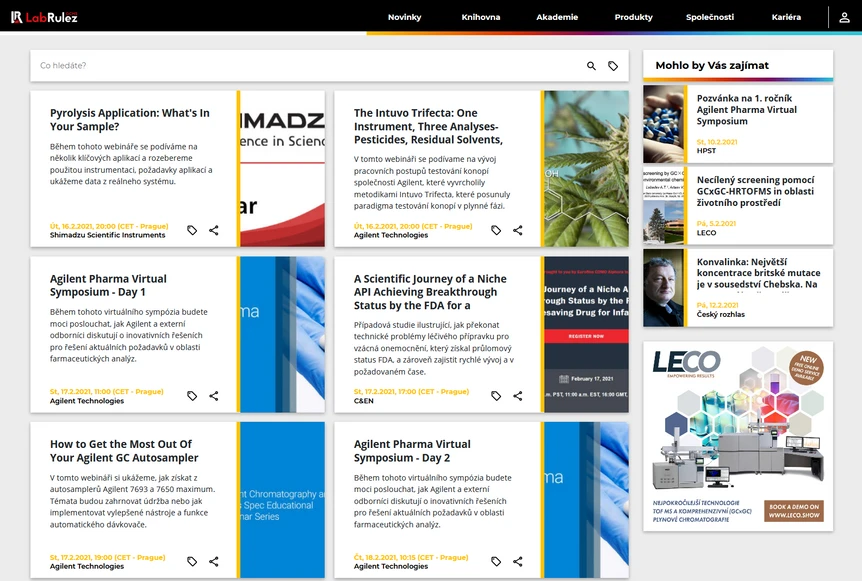Viewport: 862px width, 581px height.
Task: Share the Intuvo Trifecta webinar
Action: click(x=517, y=229)
